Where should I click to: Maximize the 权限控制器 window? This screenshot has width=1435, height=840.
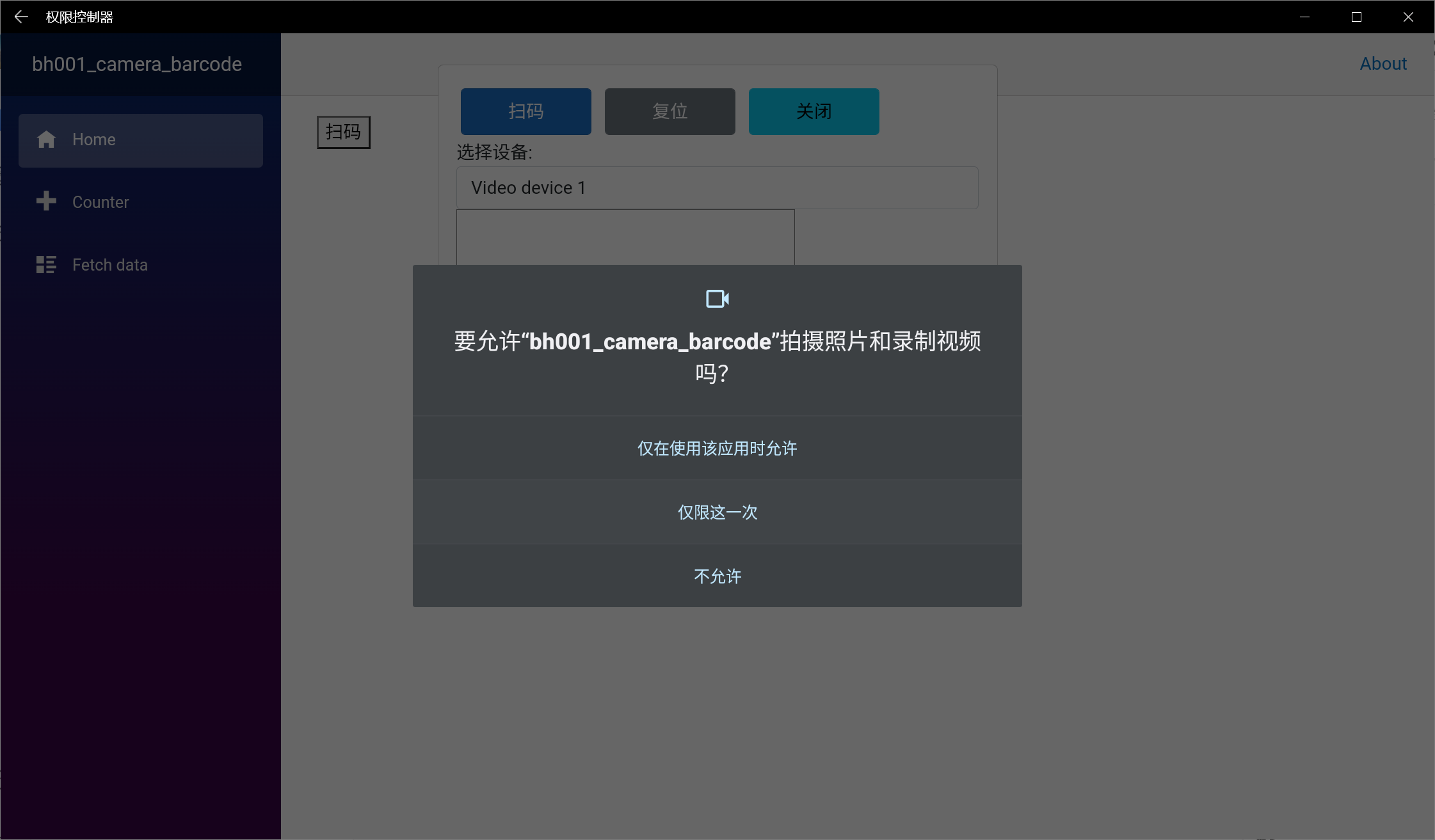[1356, 17]
